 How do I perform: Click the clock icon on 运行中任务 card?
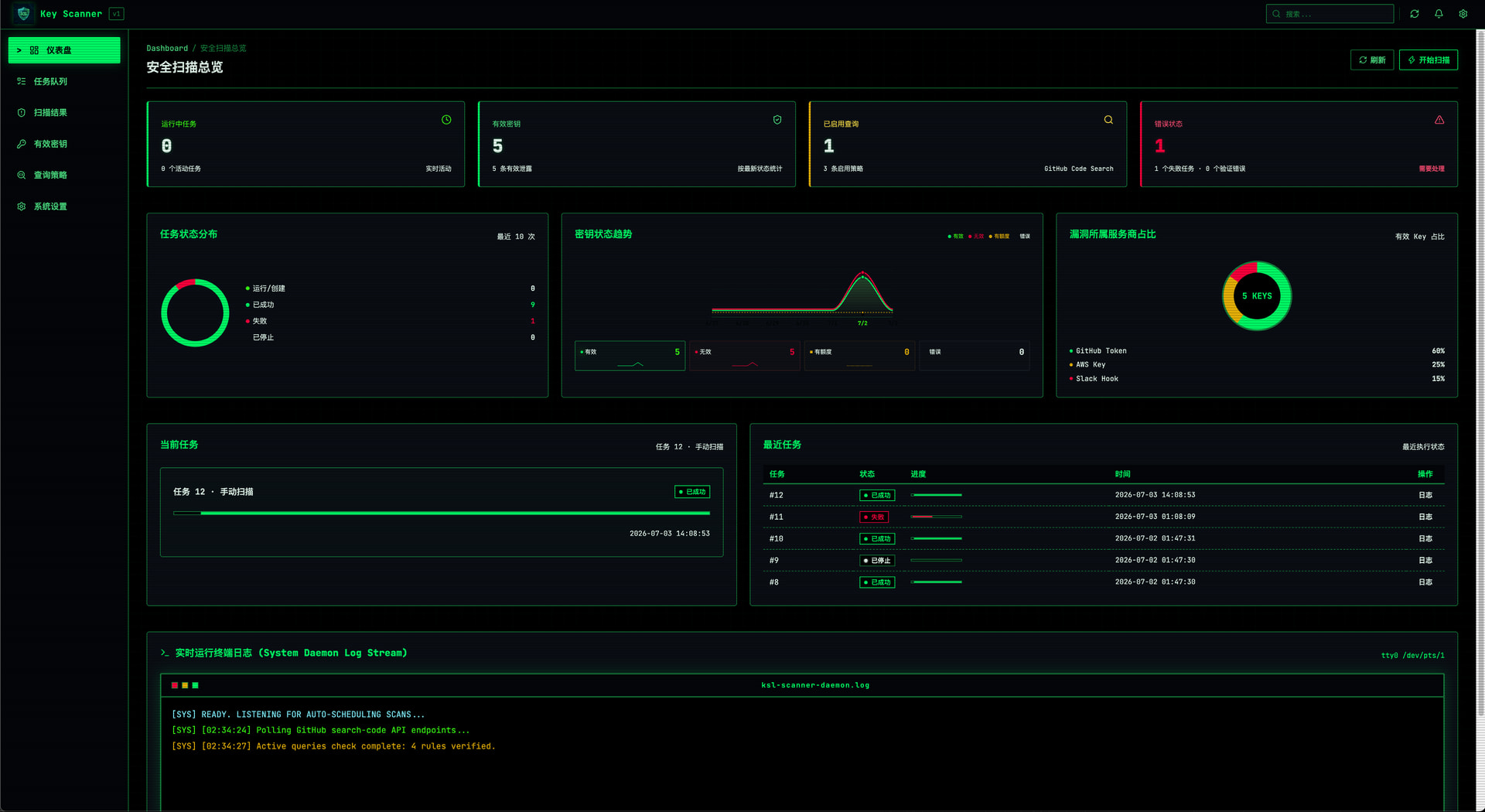[446, 120]
